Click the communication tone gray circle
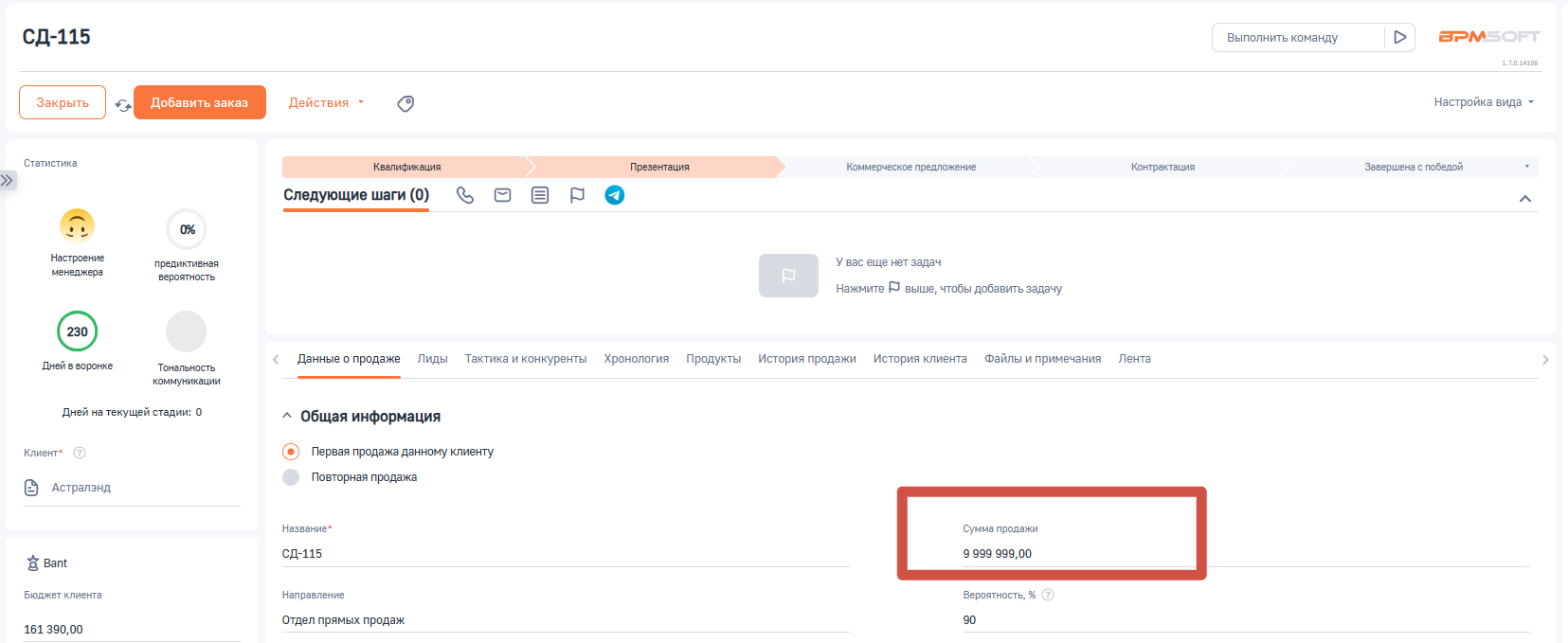Viewport: 1568px width, 643px height. point(187,331)
